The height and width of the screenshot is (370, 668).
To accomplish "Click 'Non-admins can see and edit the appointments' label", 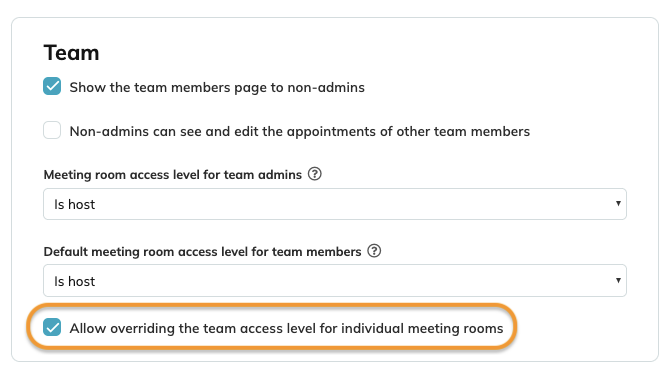I will point(299,131).
